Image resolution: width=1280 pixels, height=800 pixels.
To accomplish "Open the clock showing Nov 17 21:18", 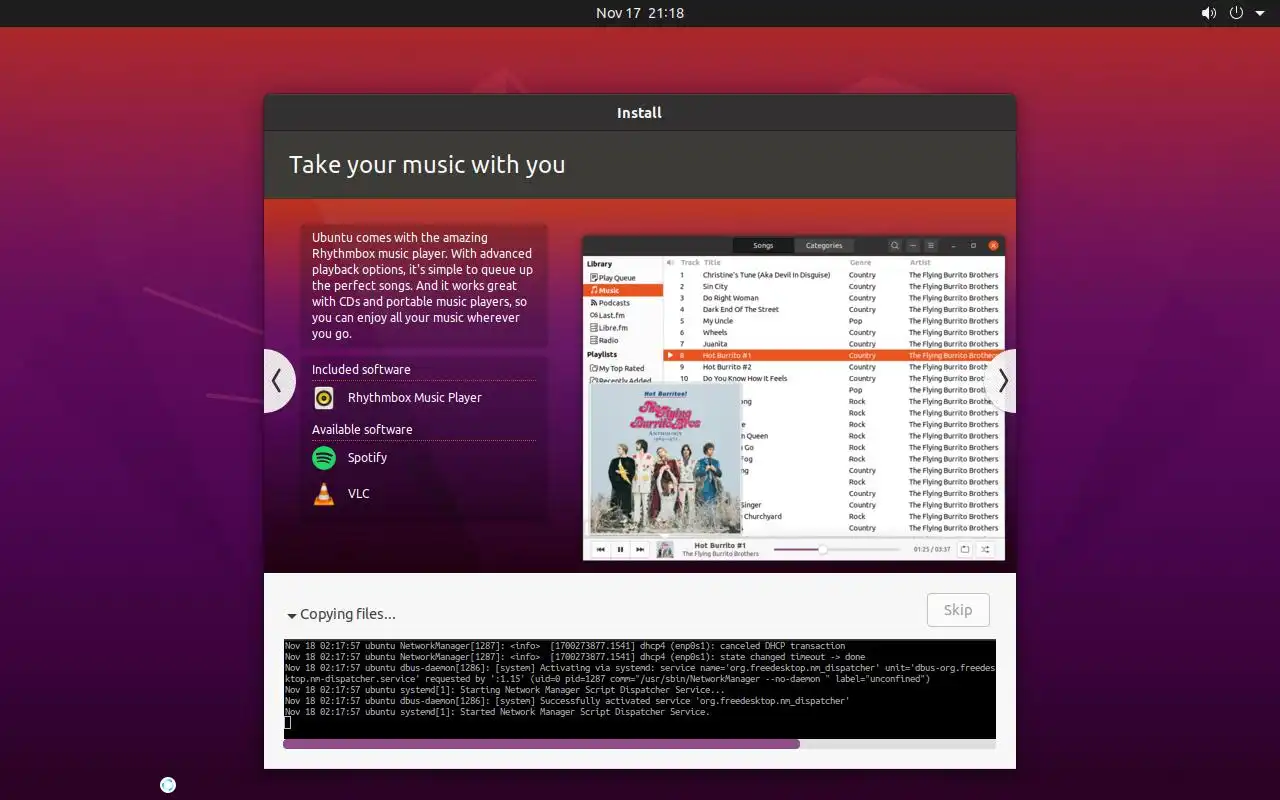I will (640, 13).
